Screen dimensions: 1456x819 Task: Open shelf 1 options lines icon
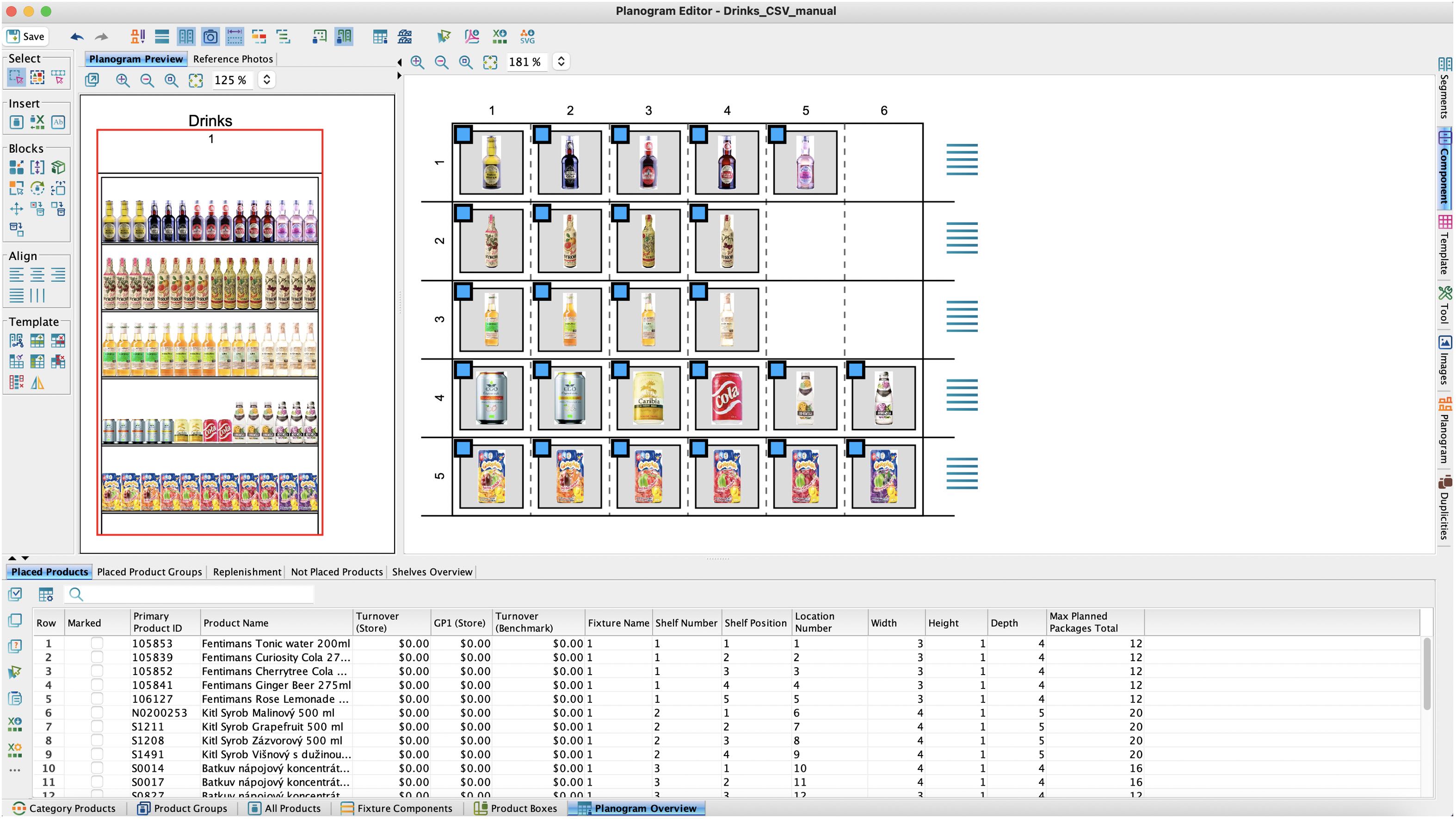[962, 160]
